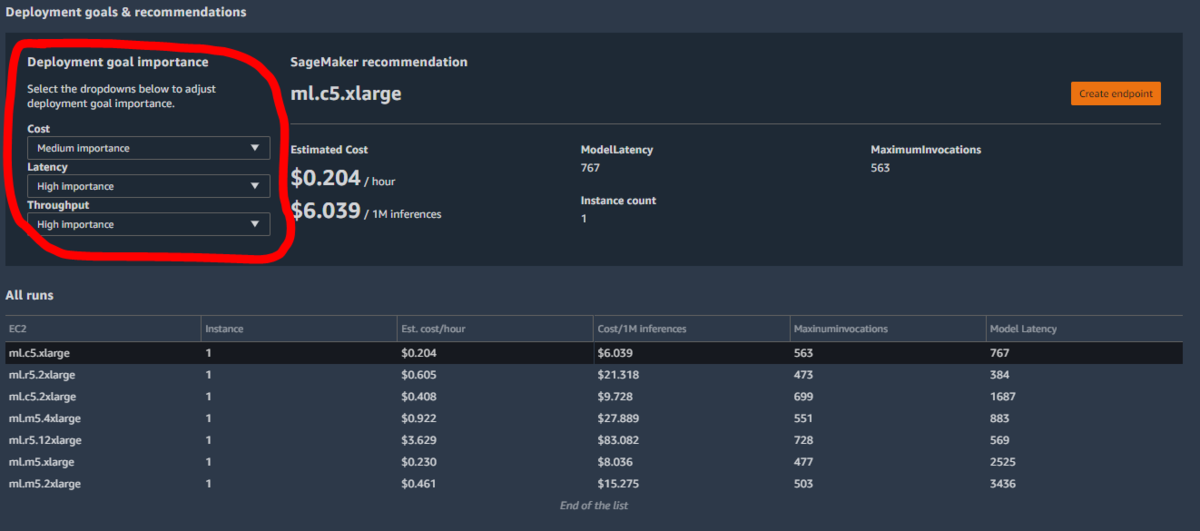Click the 473 invocations cell
Screen dimensions: 1200x531
coord(803,375)
